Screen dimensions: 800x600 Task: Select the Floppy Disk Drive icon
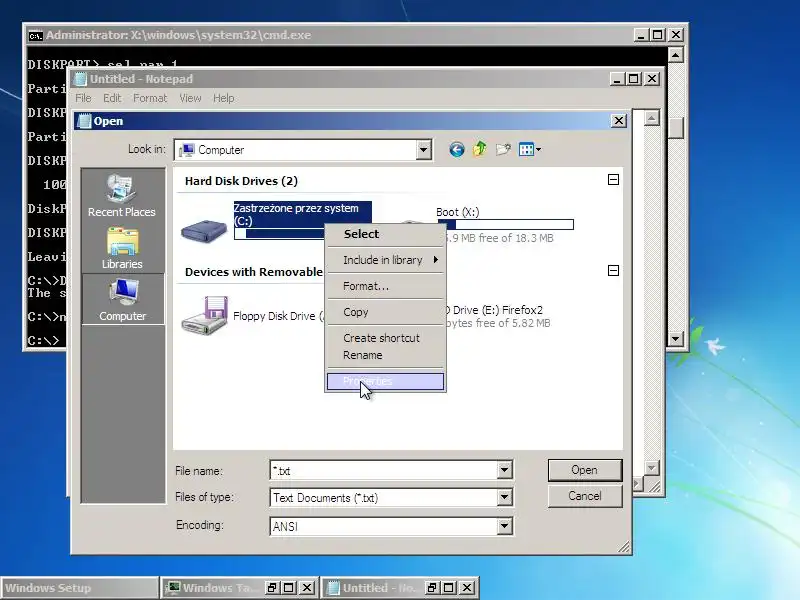tap(205, 316)
